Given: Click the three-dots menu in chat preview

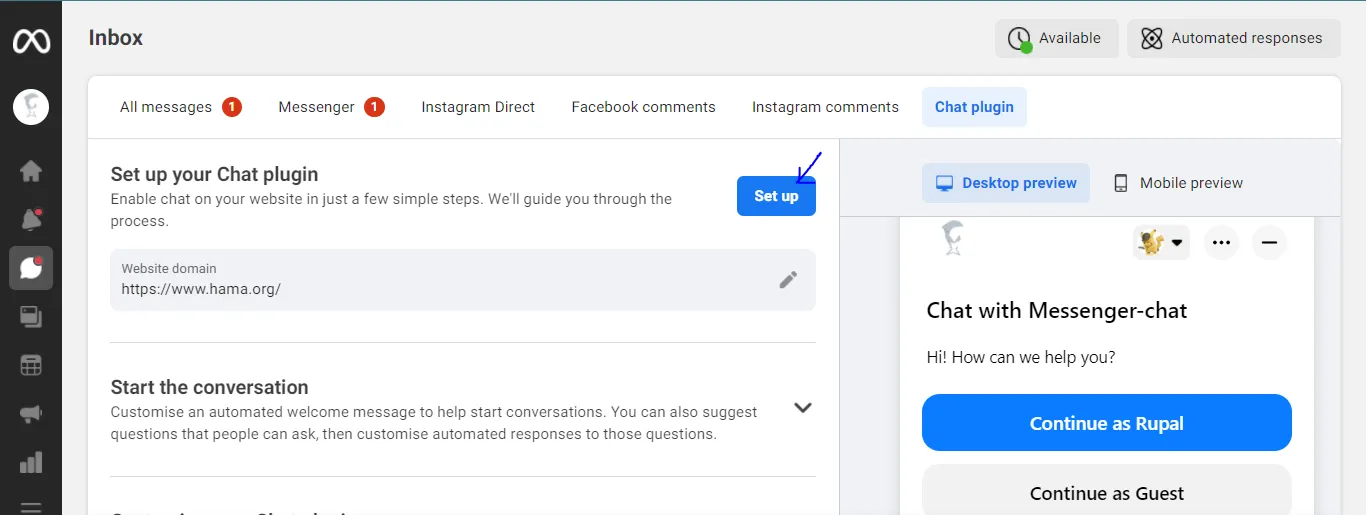Looking at the screenshot, I should point(1221,242).
